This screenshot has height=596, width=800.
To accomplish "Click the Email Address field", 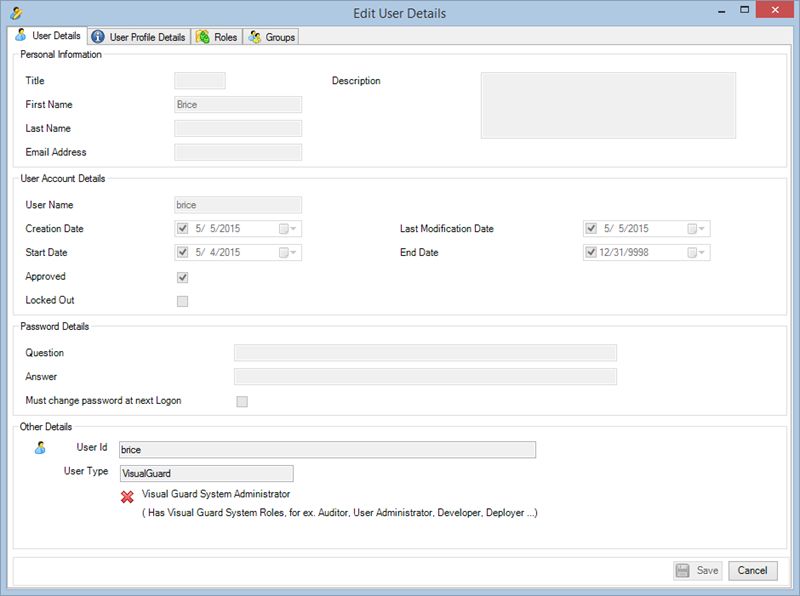I will pos(238,152).
